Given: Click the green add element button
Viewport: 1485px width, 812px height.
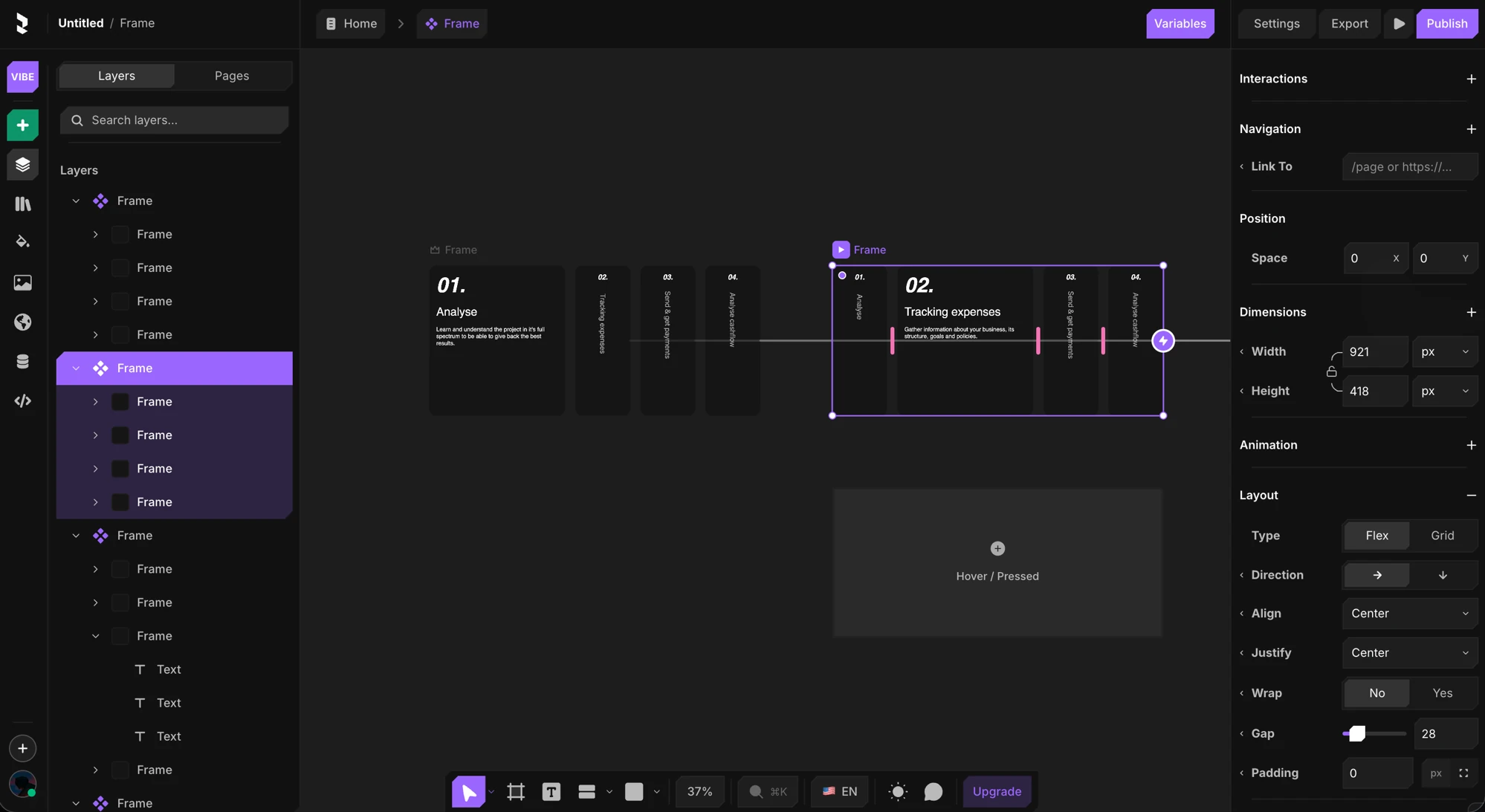Looking at the screenshot, I should [x=22, y=126].
